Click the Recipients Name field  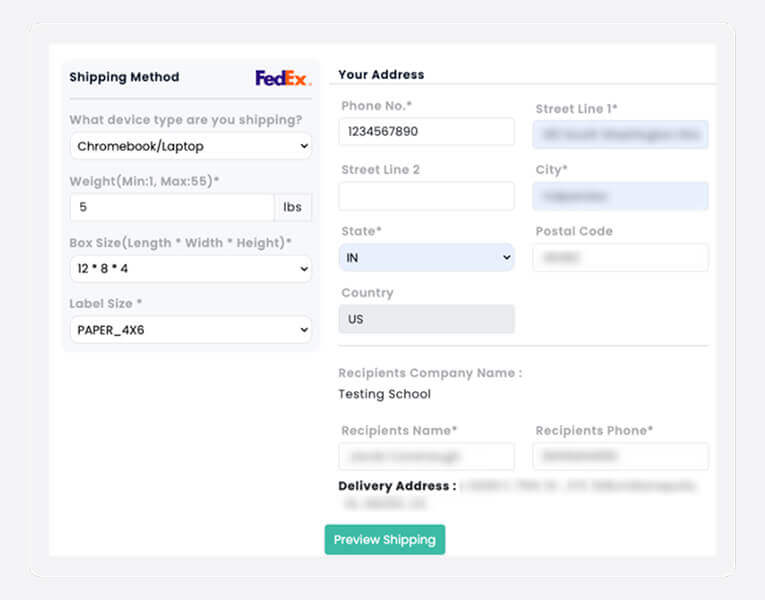pyautogui.click(x=427, y=456)
